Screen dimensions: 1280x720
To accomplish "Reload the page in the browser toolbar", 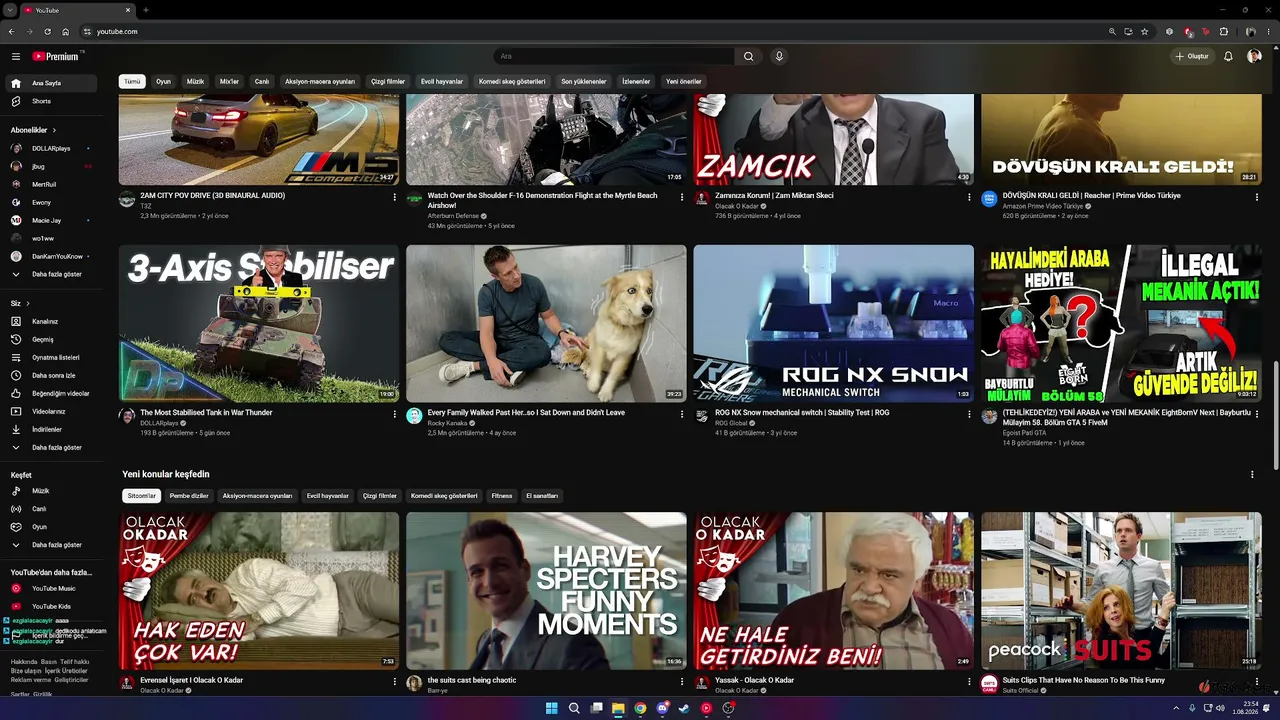I will tap(47, 32).
